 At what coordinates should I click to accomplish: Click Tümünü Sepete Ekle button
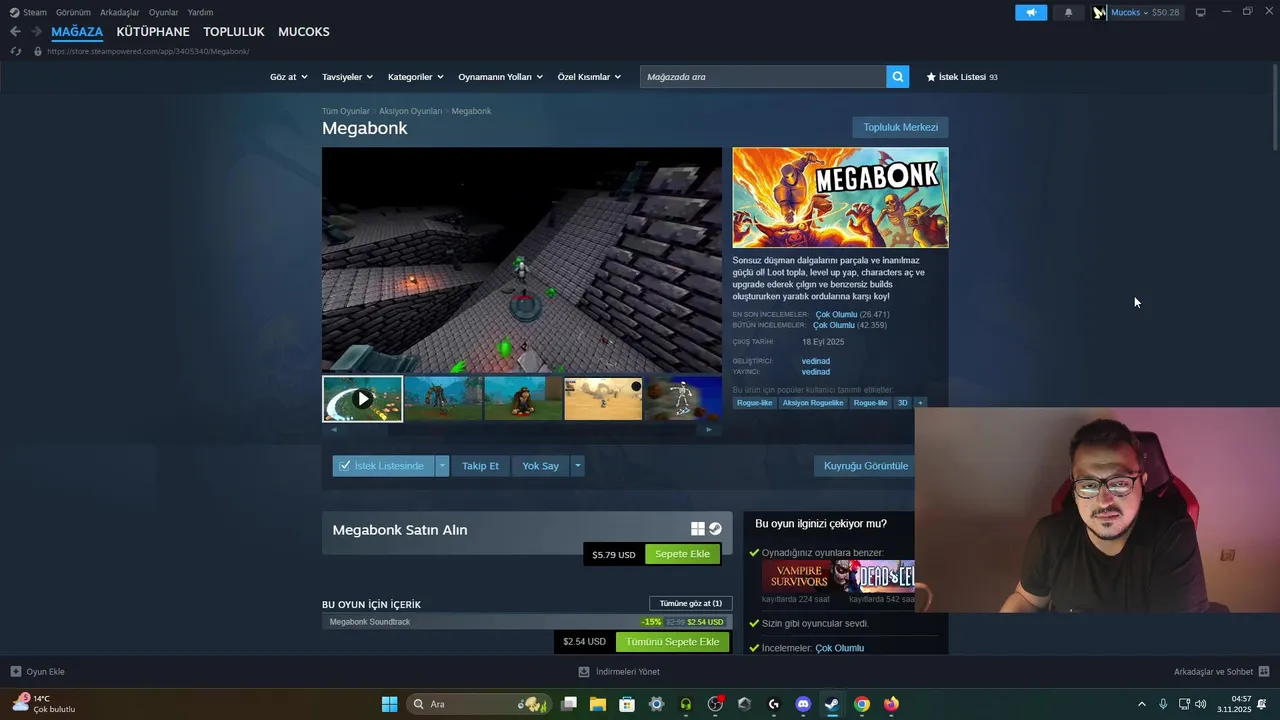pos(672,642)
